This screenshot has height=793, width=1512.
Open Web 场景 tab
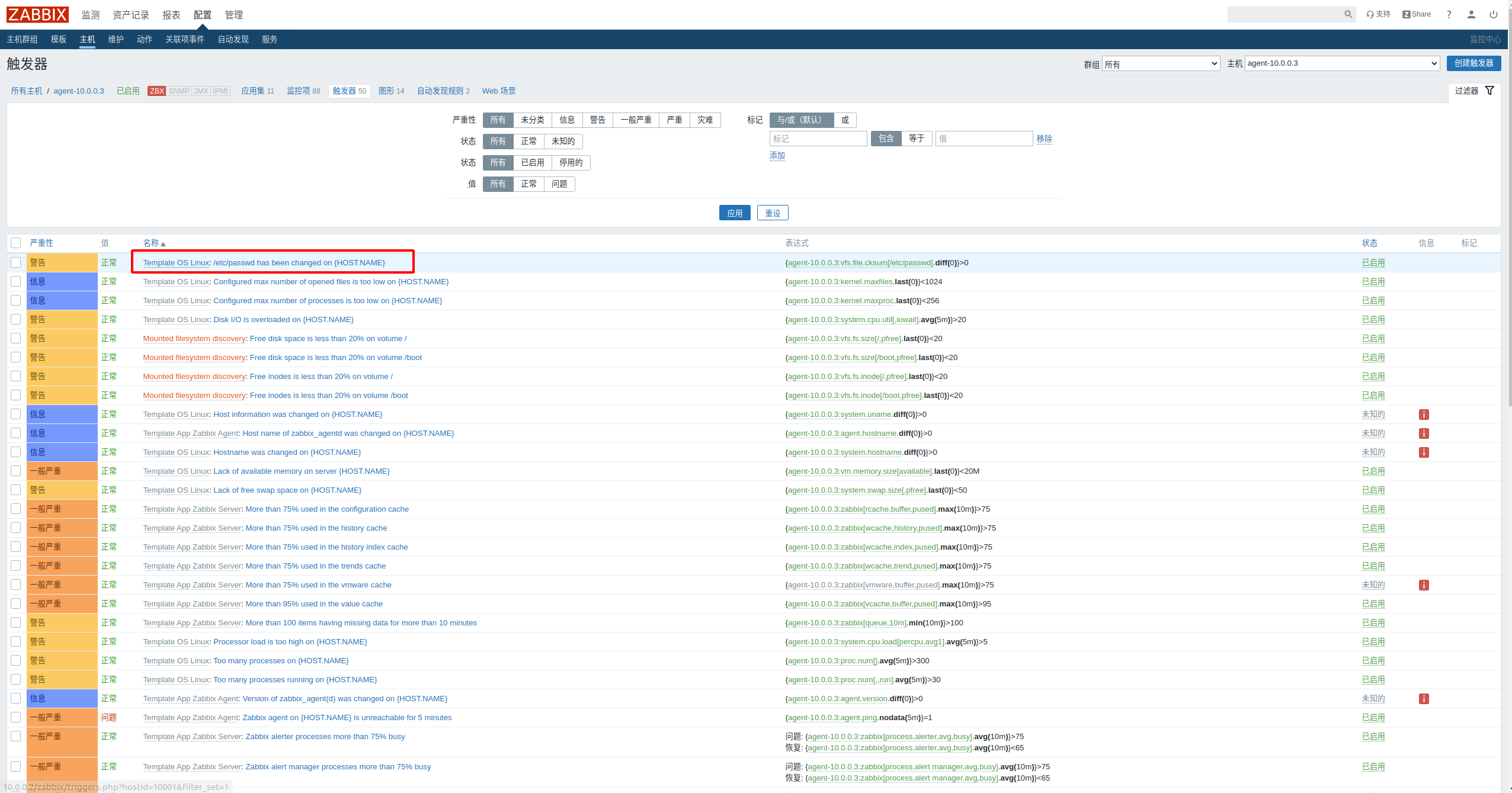(x=498, y=91)
